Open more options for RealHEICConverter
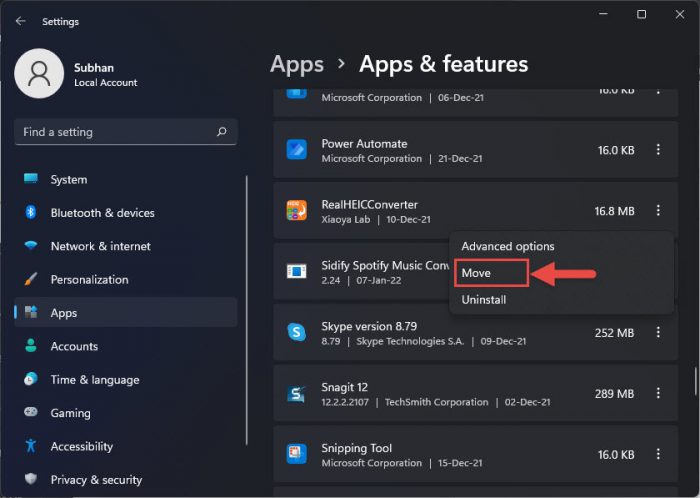 pos(658,211)
